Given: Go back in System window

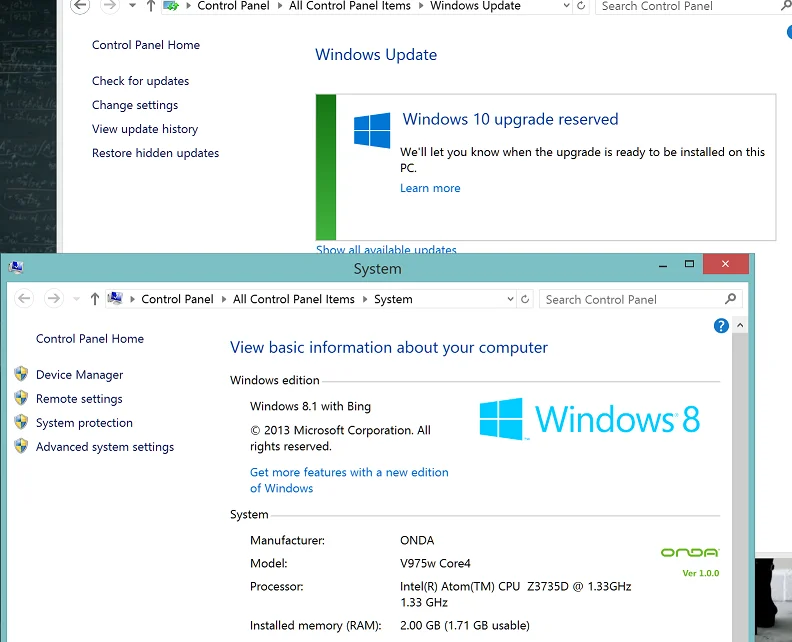Looking at the screenshot, I should (24, 299).
